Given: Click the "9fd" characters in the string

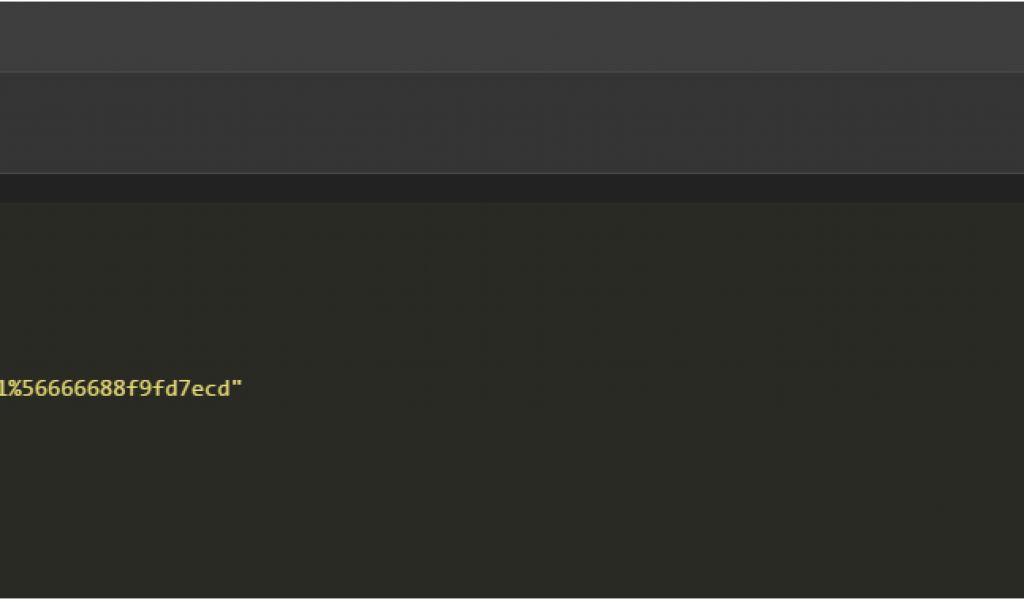Looking at the screenshot, I should (x=160, y=388).
